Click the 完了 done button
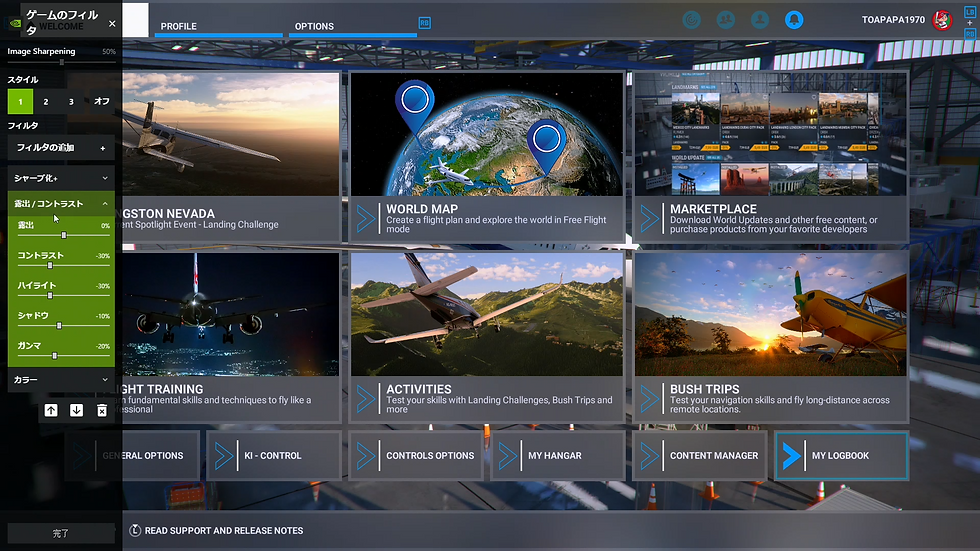This screenshot has width=980, height=551. pos(61,533)
